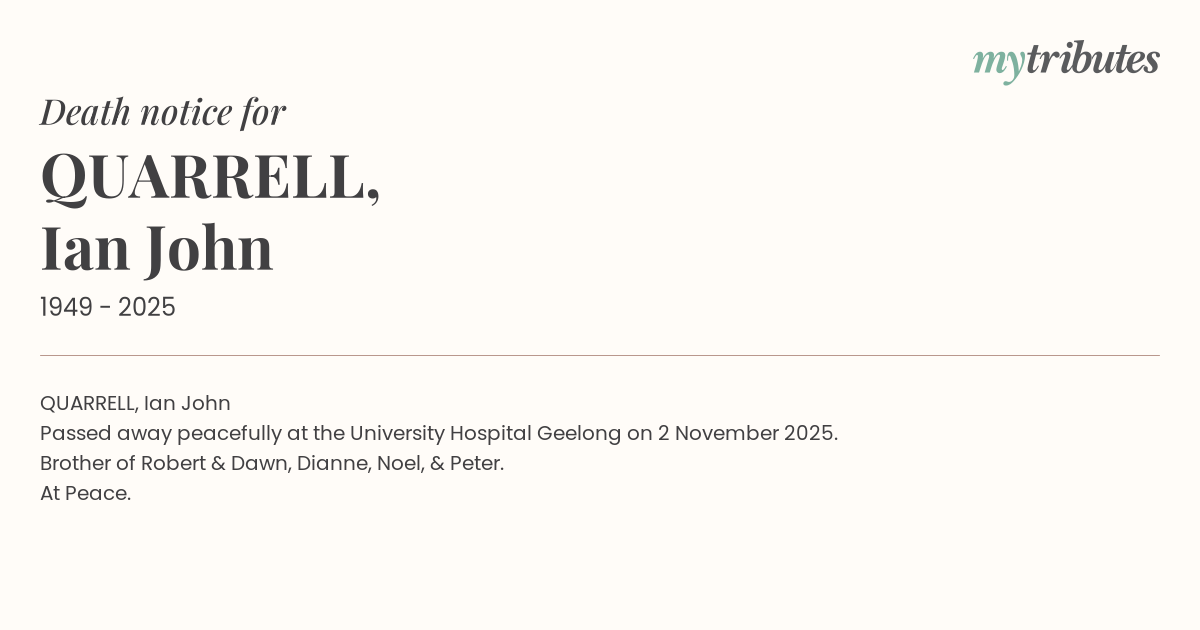Image resolution: width=1200 pixels, height=630 pixels.
Task: Click the name "Noel"
Action: tap(398, 463)
